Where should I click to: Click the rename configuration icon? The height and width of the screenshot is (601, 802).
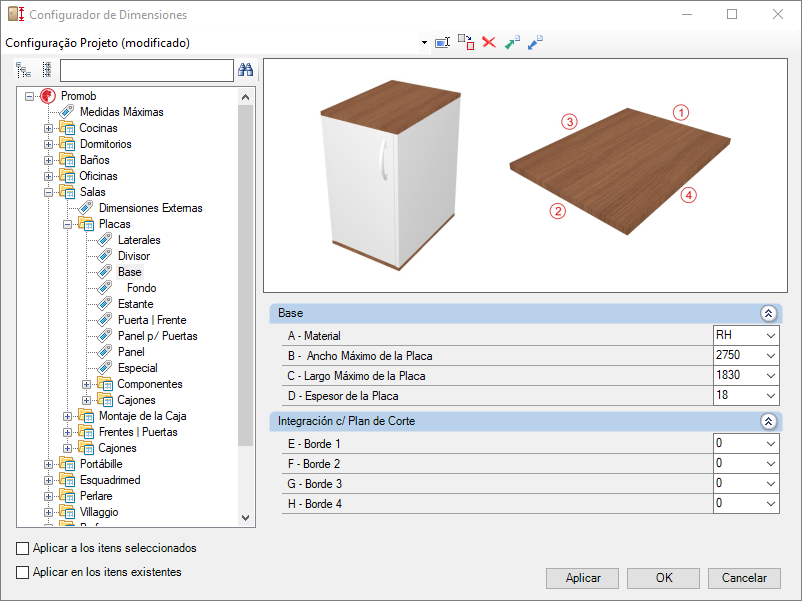[442, 42]
